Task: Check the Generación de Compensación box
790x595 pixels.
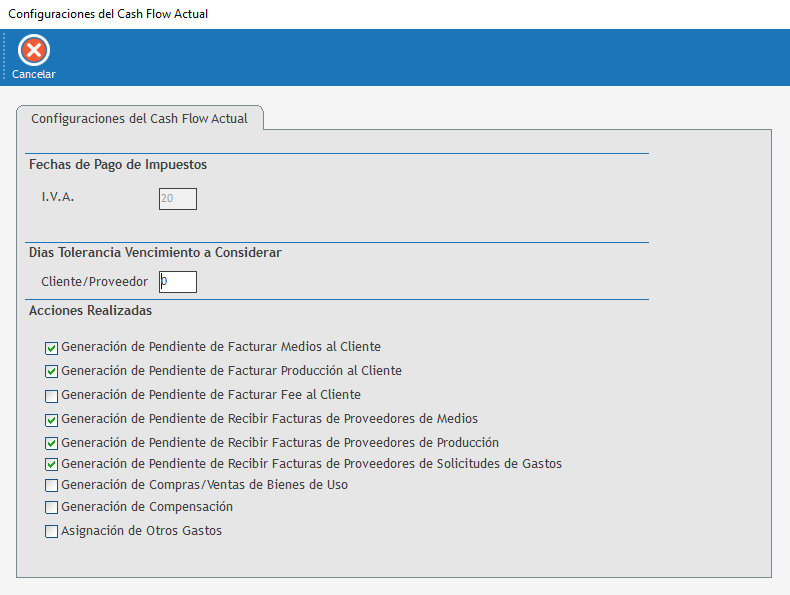Action: tap(52, 508)
